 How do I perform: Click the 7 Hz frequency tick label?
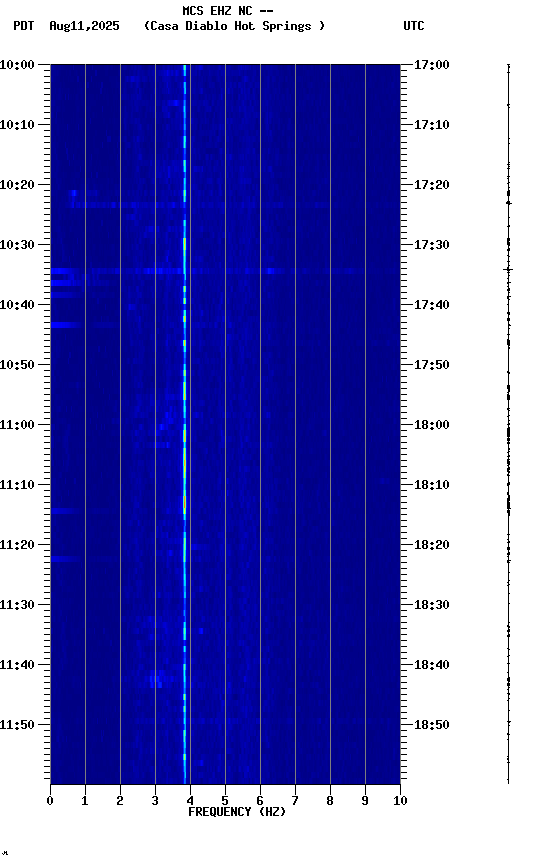295,801
